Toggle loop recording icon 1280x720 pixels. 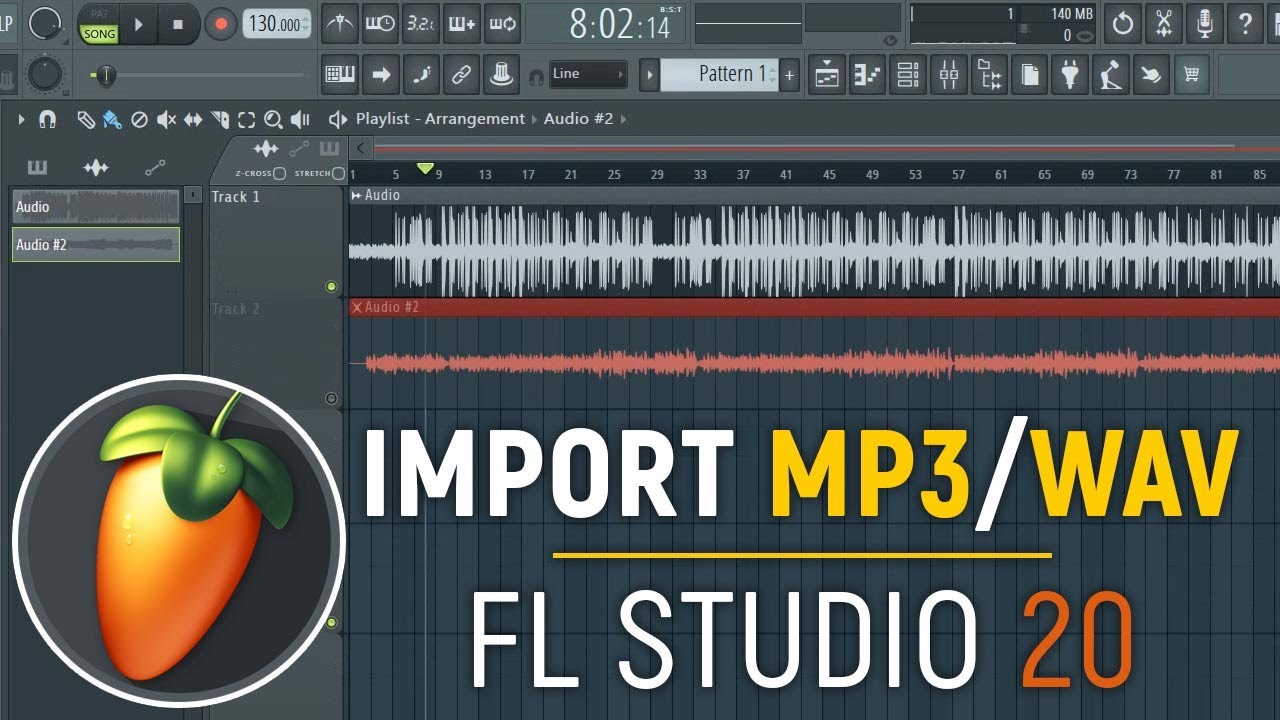pos(503,23)
